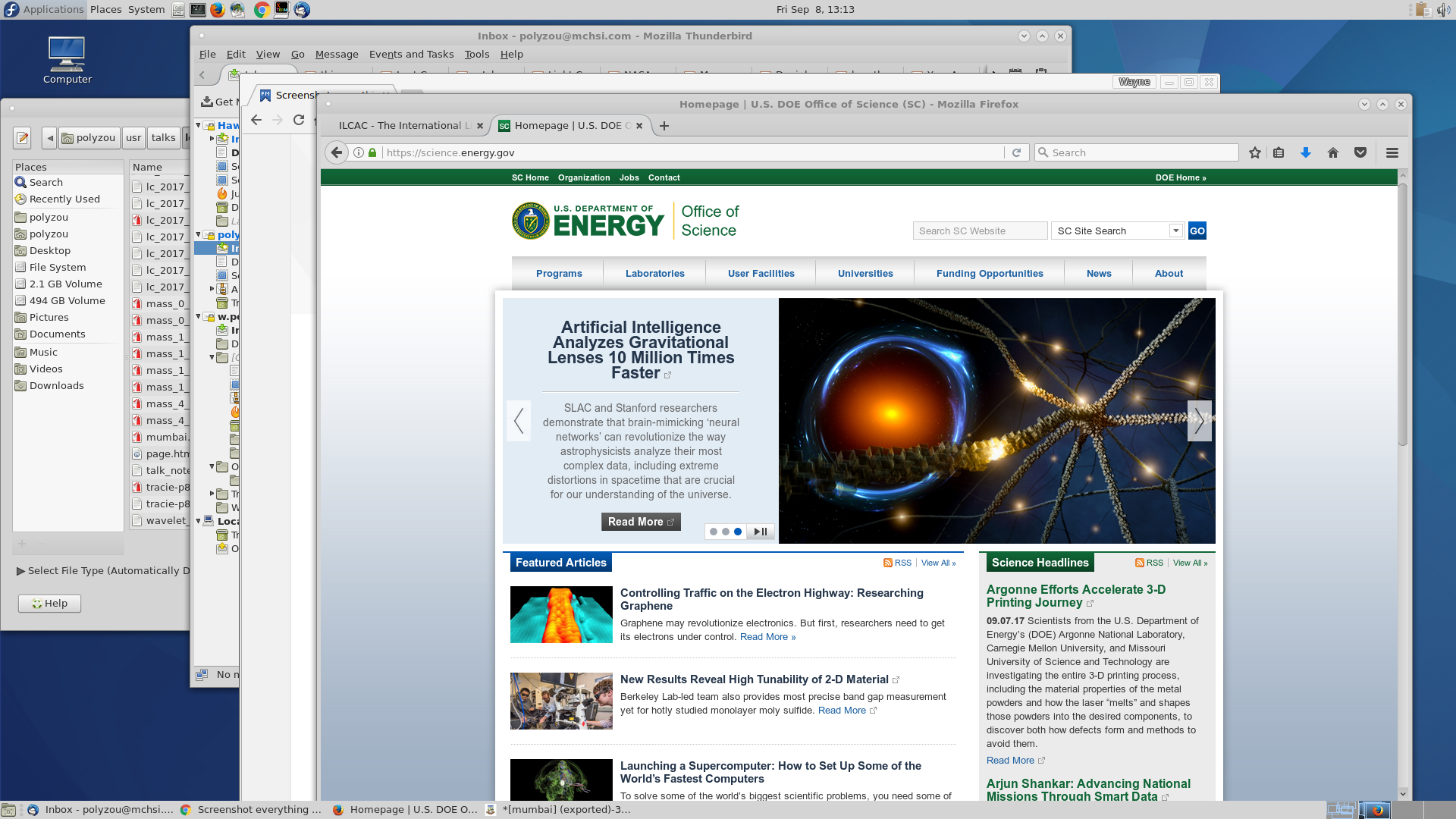Image resolution: width=1456 pixels, height=819 pixels.
Task: Open a new Firefox tab
Action: [x=664, y=126]
